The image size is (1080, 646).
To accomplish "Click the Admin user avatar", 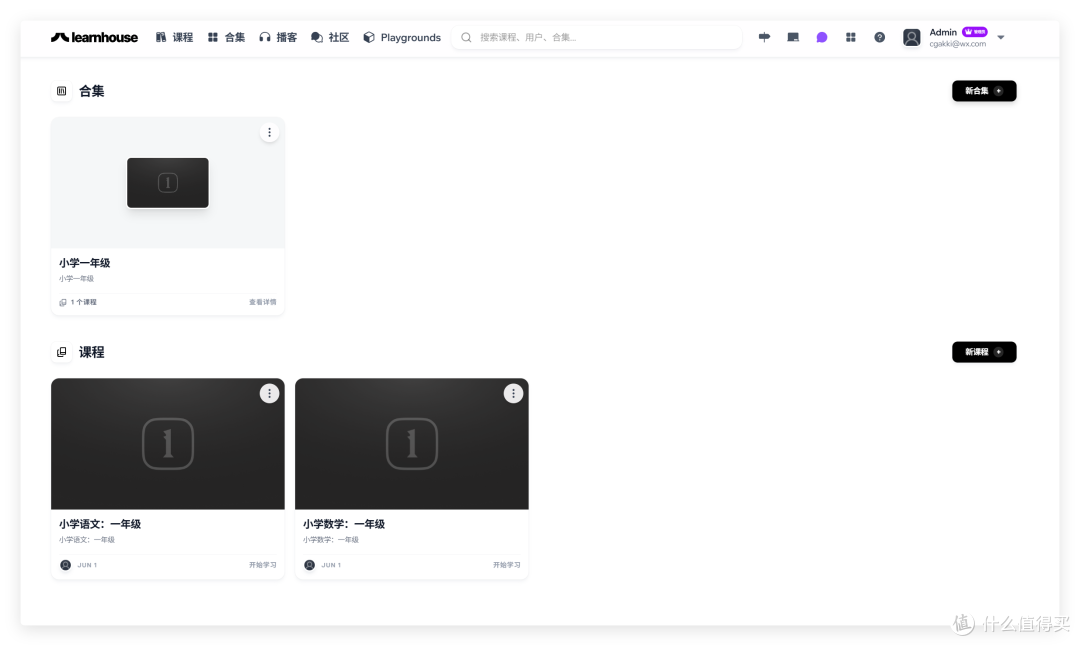I will coord(911,37).
